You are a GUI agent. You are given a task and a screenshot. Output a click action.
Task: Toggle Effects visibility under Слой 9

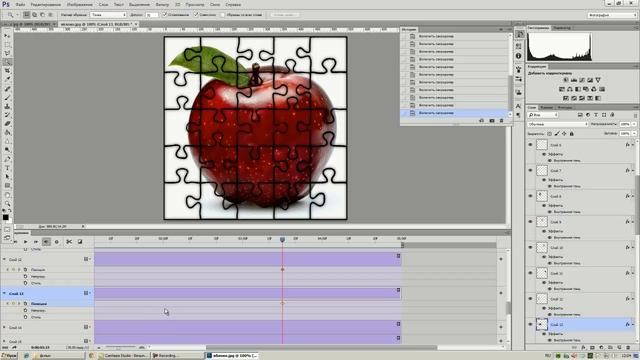click(x=544, y=231)
